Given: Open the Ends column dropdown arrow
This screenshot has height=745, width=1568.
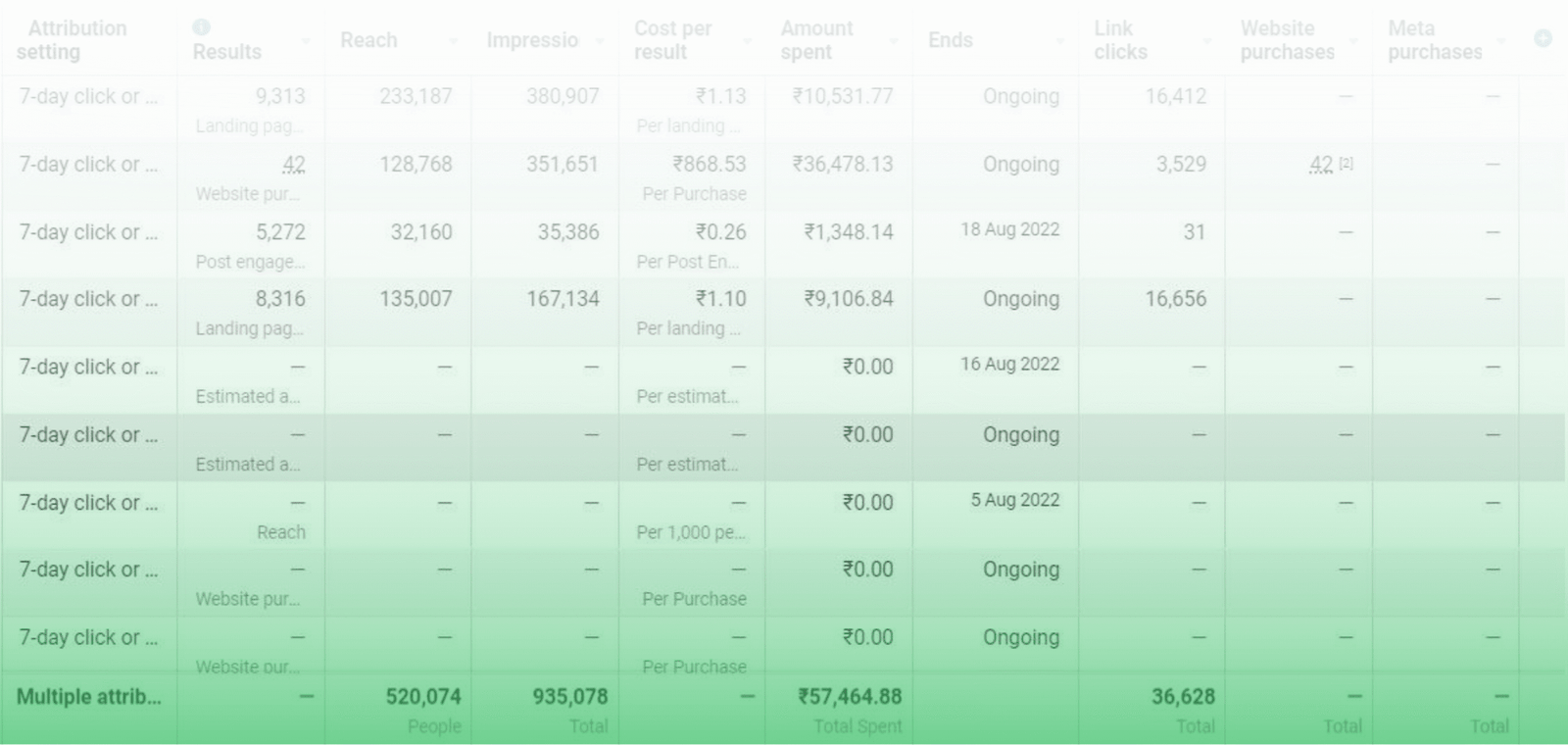Looking at the screenshot, I should pyautogui.click(x=1059, y=41).
